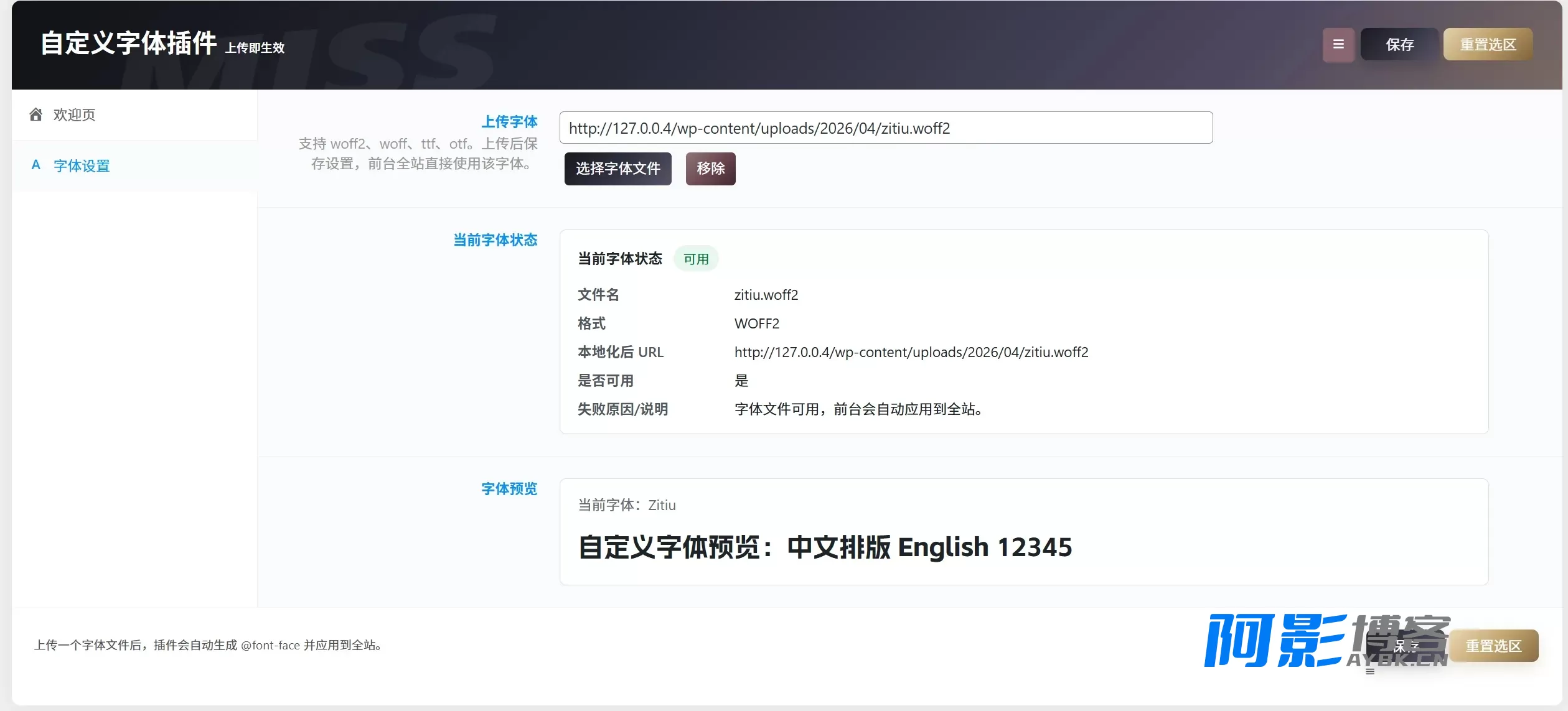Screen dimensions: 1568x711
Task: Focus the font URL input field
Action: click(x=886, y=128)
